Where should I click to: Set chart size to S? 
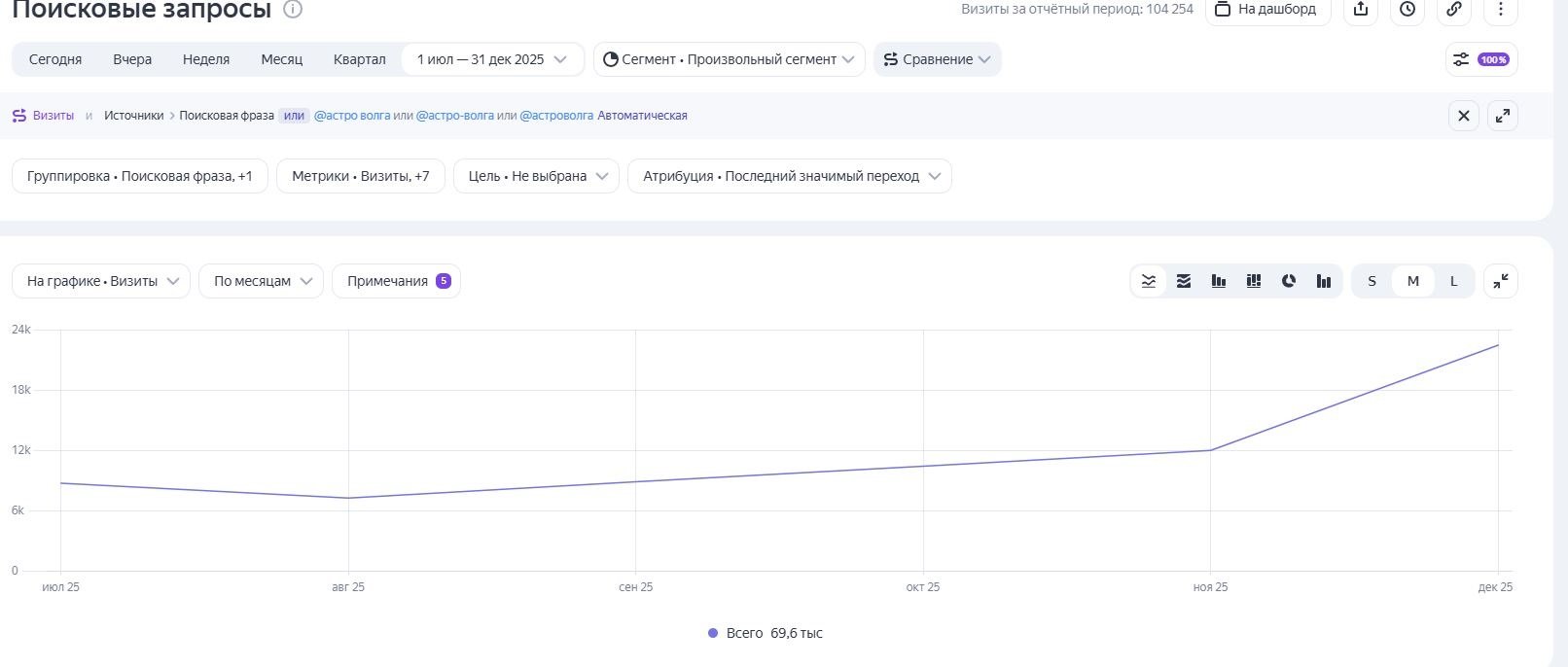1372,281
